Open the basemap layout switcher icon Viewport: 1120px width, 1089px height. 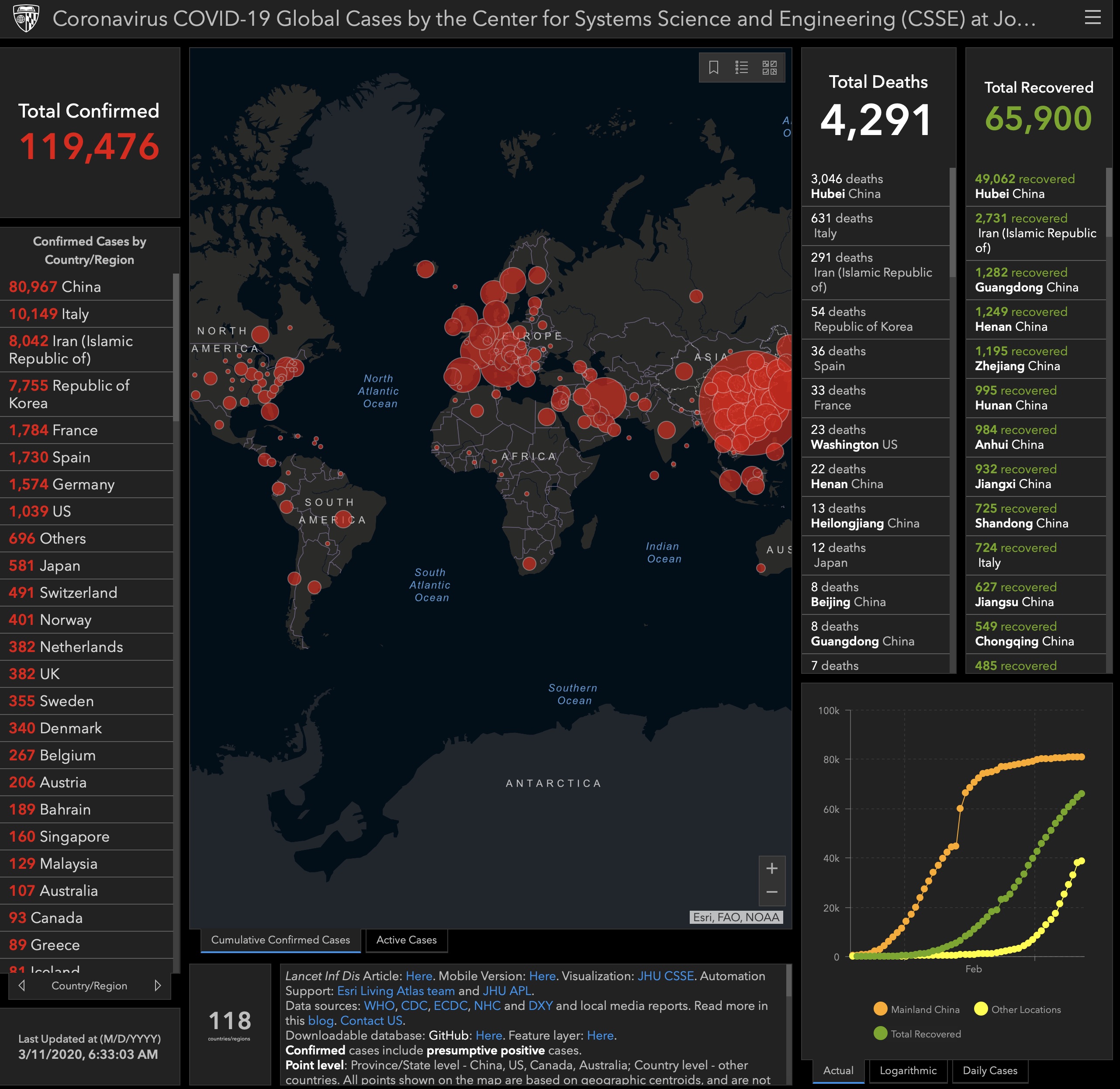point(770,67)
